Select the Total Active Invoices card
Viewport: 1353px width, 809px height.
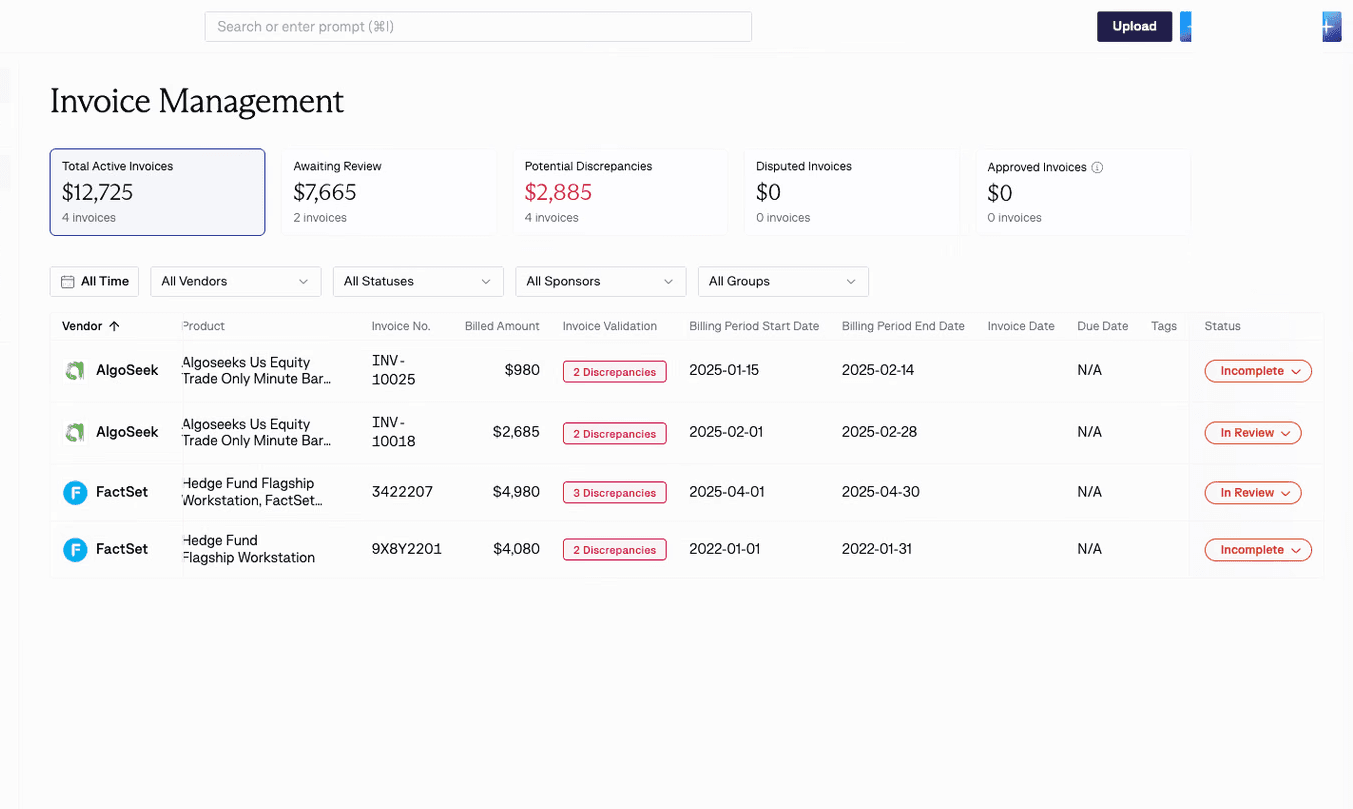157,192
